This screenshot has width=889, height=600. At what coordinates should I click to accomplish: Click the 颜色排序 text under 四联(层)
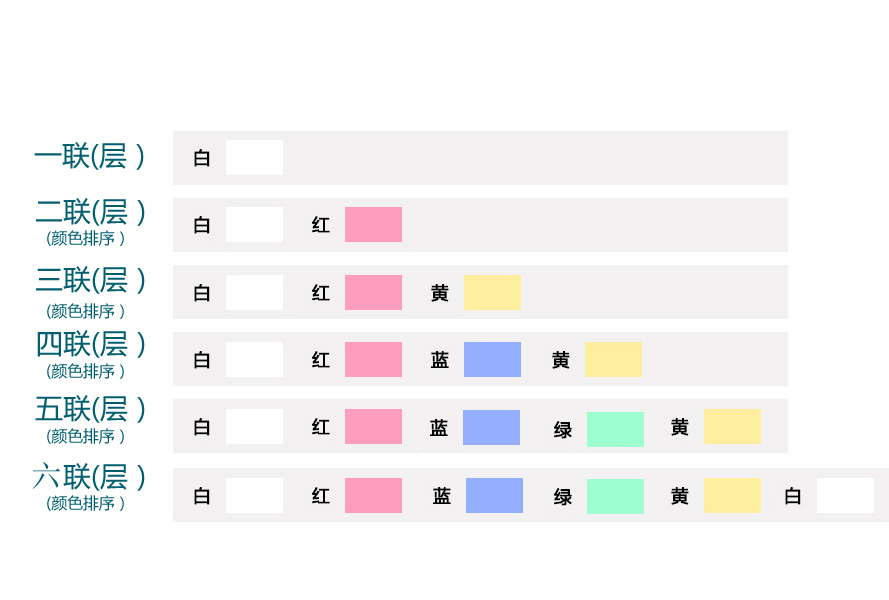pos(86,371)
